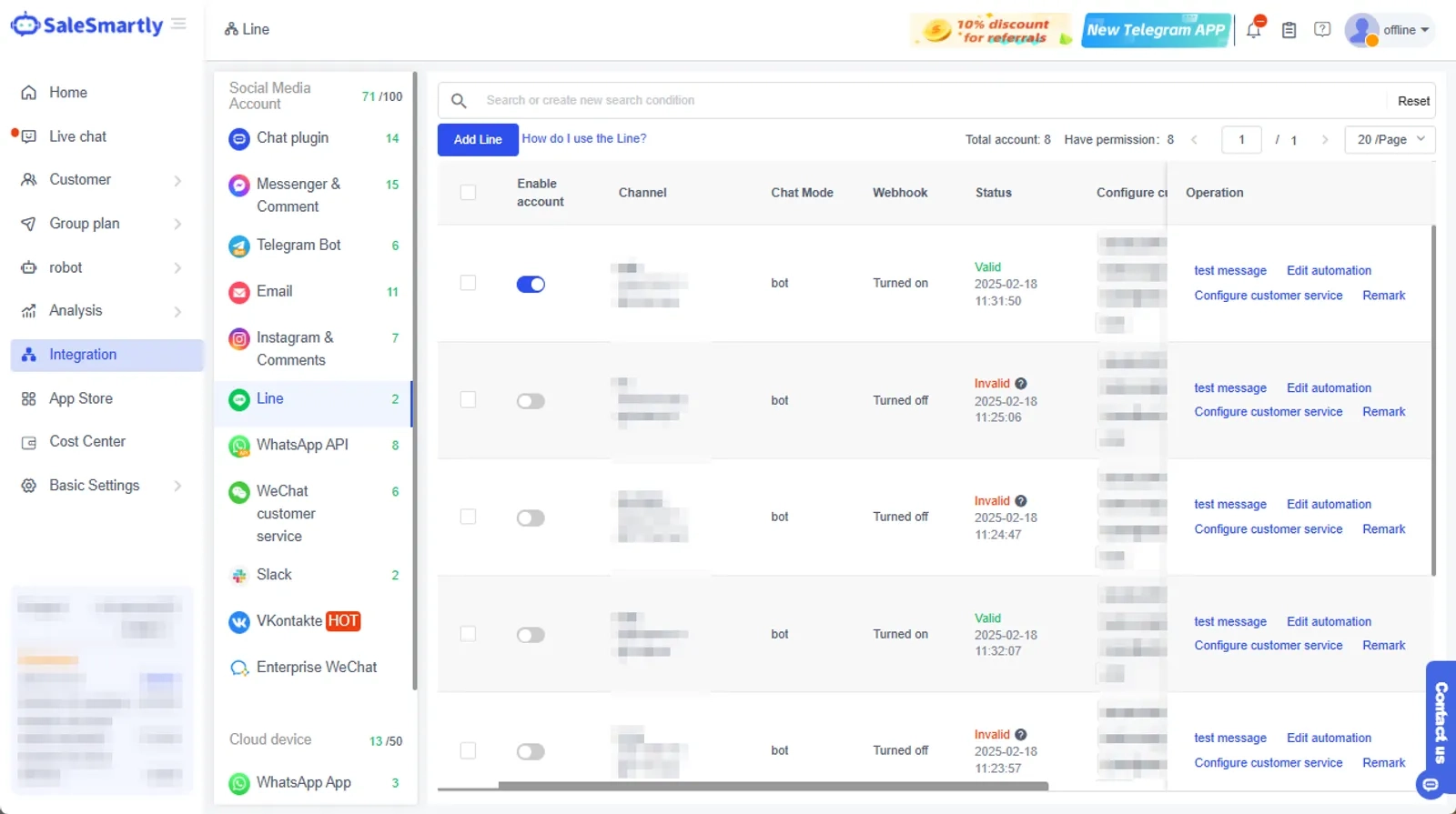This screenshot has height=814, width=1456.
Task: Click the horizontal scrollbar under the table
Action: click(773, 786)
